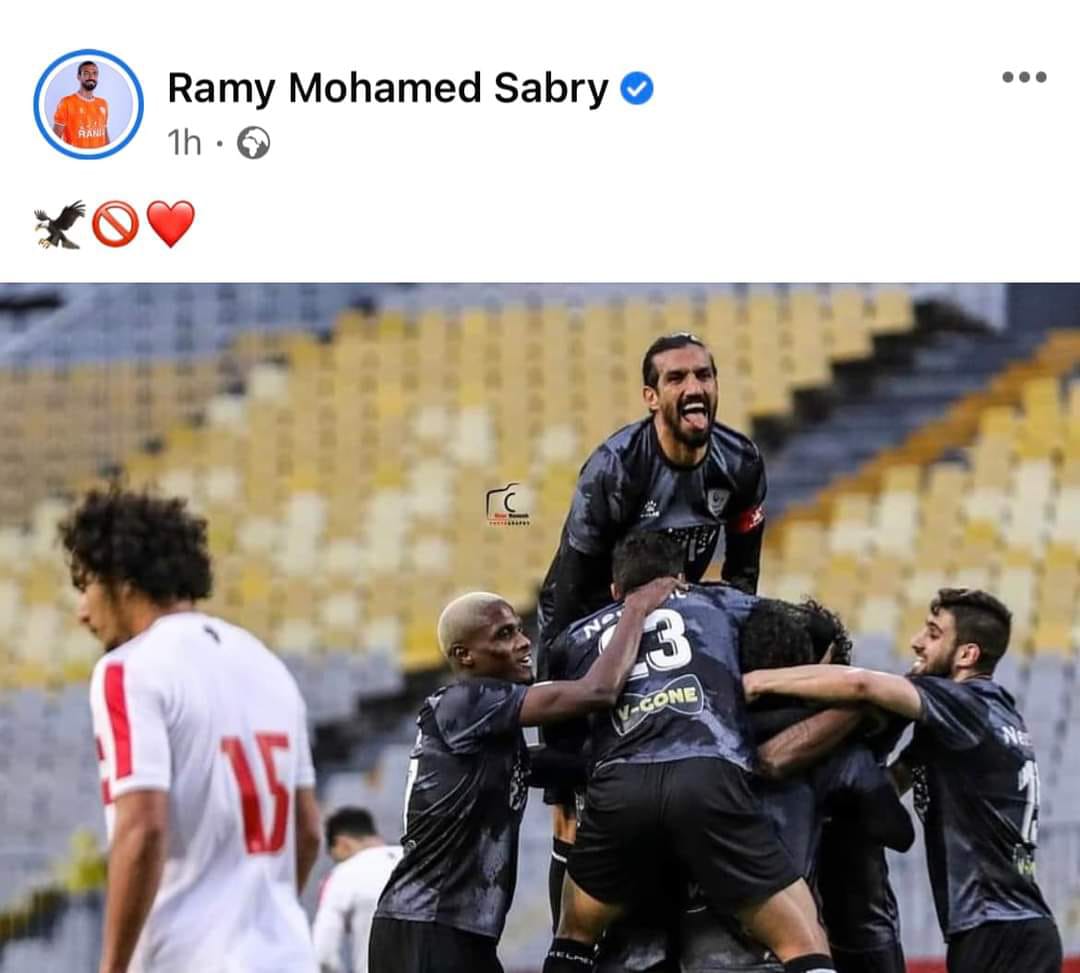This screenshot has width=1080, height=973.
Task: Click the camera watermark logo in photo
Action: coord(508,505)
